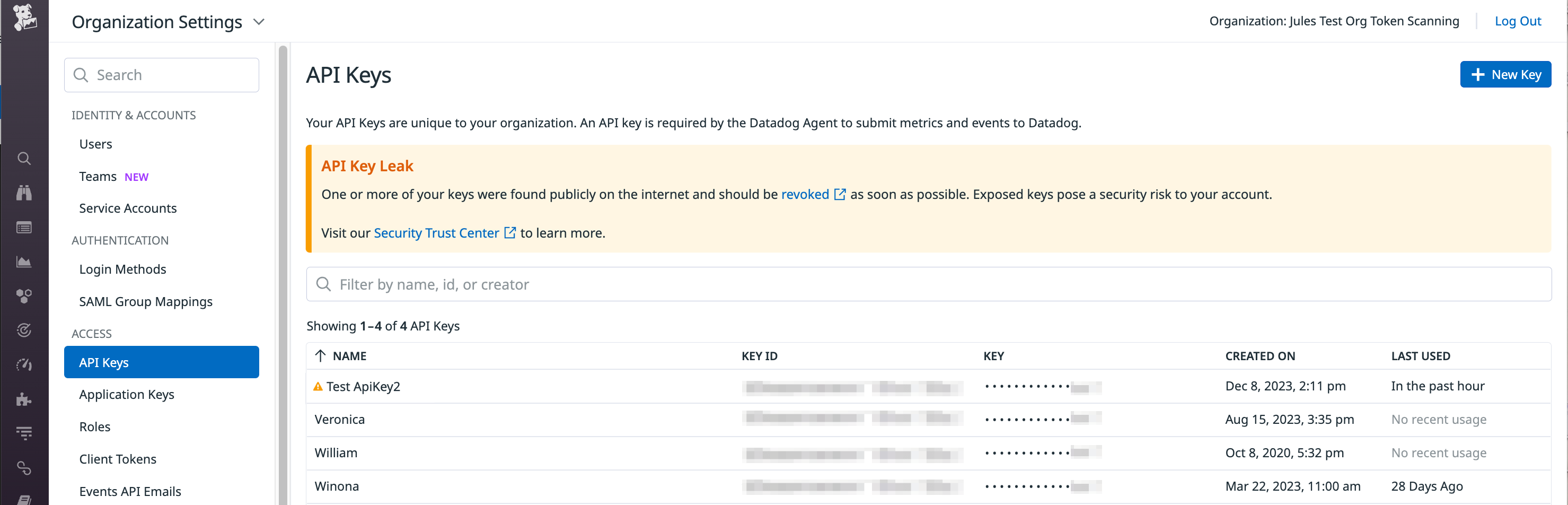Click the Metrics graph icon

pyautogui.click(x=24, y=262)
